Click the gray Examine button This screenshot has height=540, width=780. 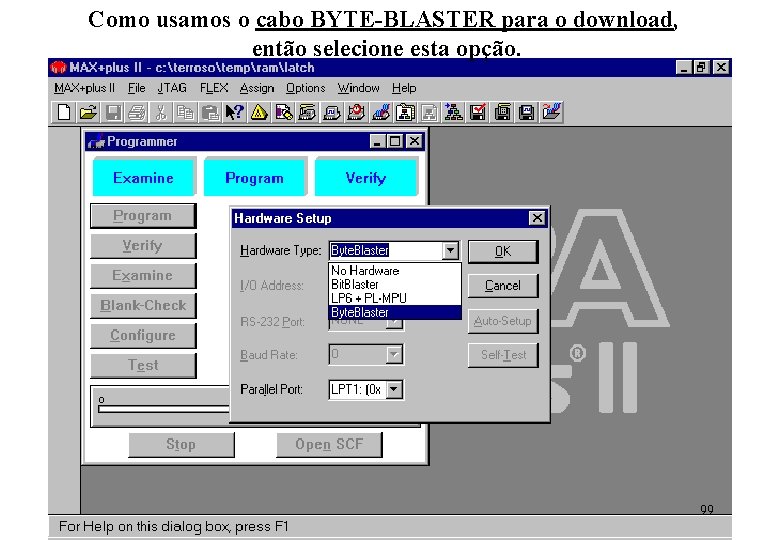click(143, 275)
